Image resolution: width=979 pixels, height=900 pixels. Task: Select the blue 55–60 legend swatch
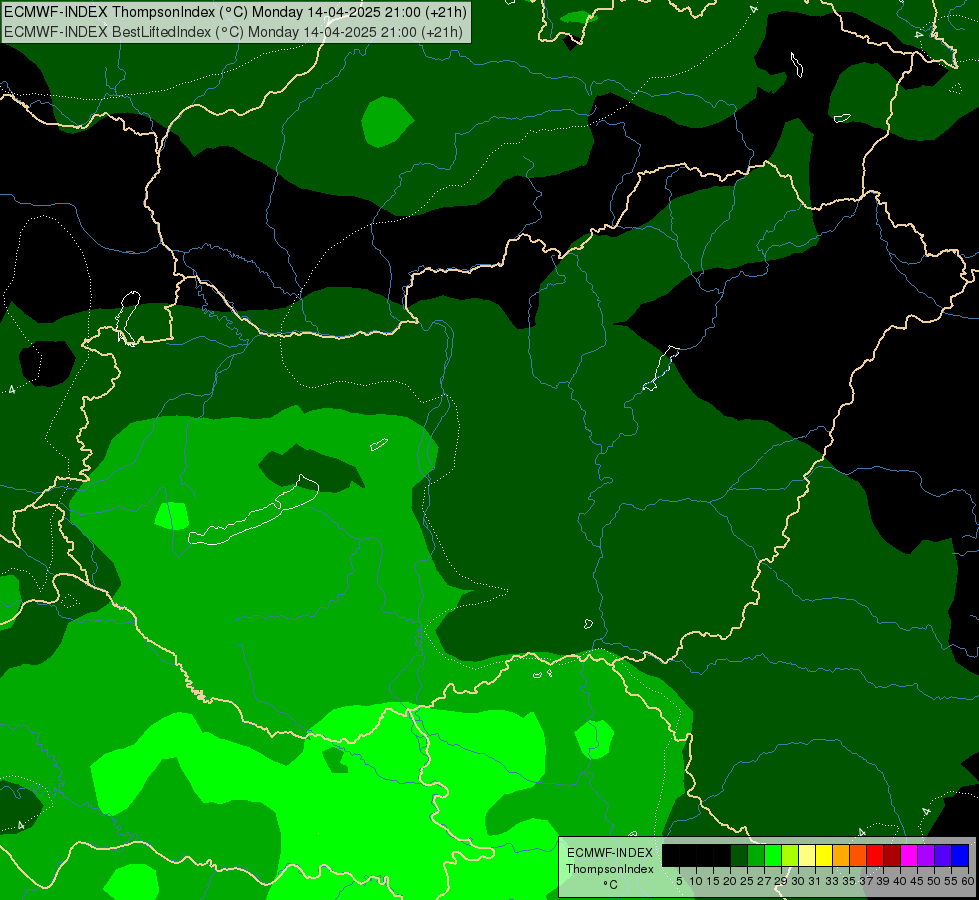click(x=960, y=855)
